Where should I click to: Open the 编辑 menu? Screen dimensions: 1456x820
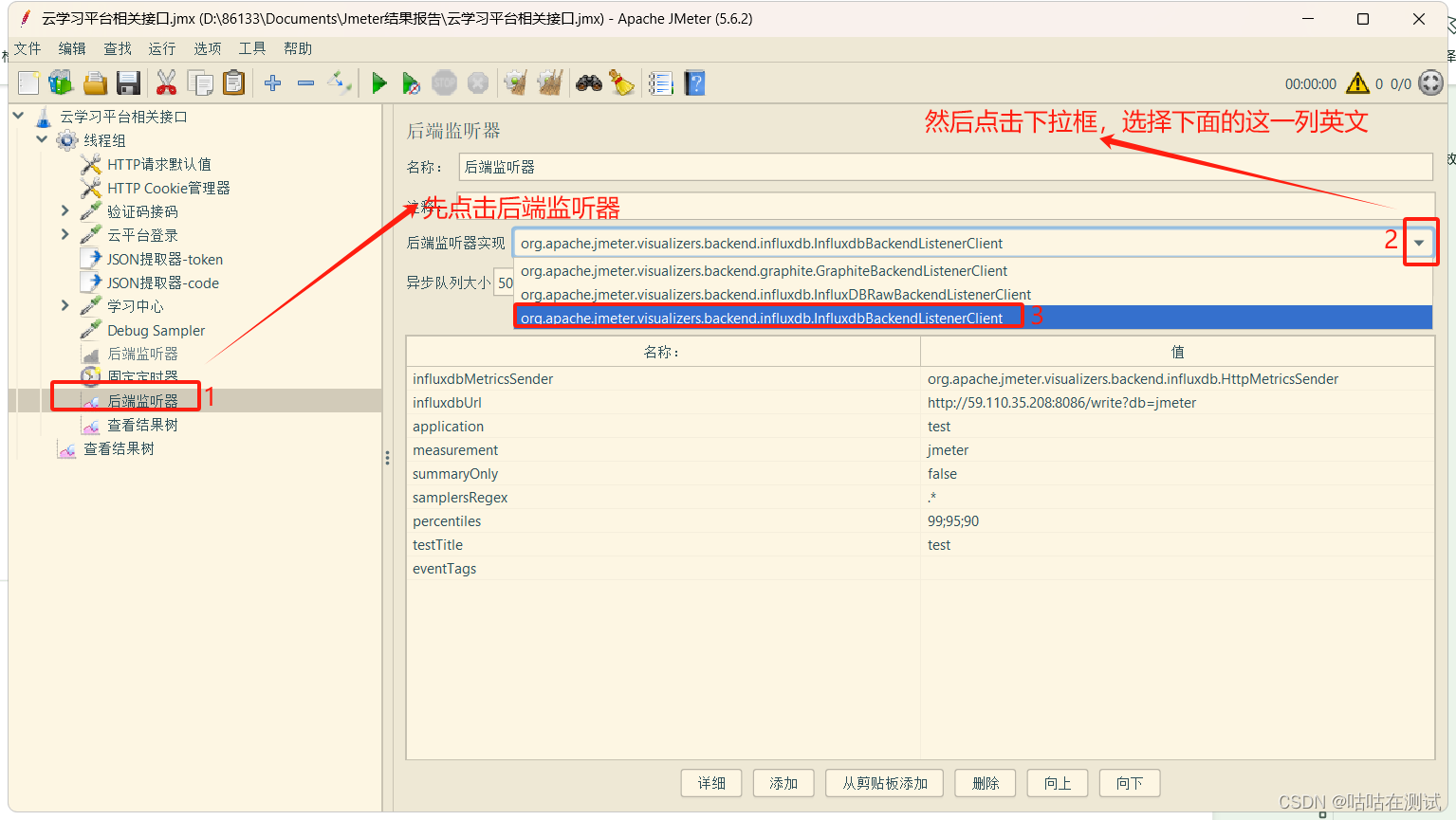[x=72, y=48]
